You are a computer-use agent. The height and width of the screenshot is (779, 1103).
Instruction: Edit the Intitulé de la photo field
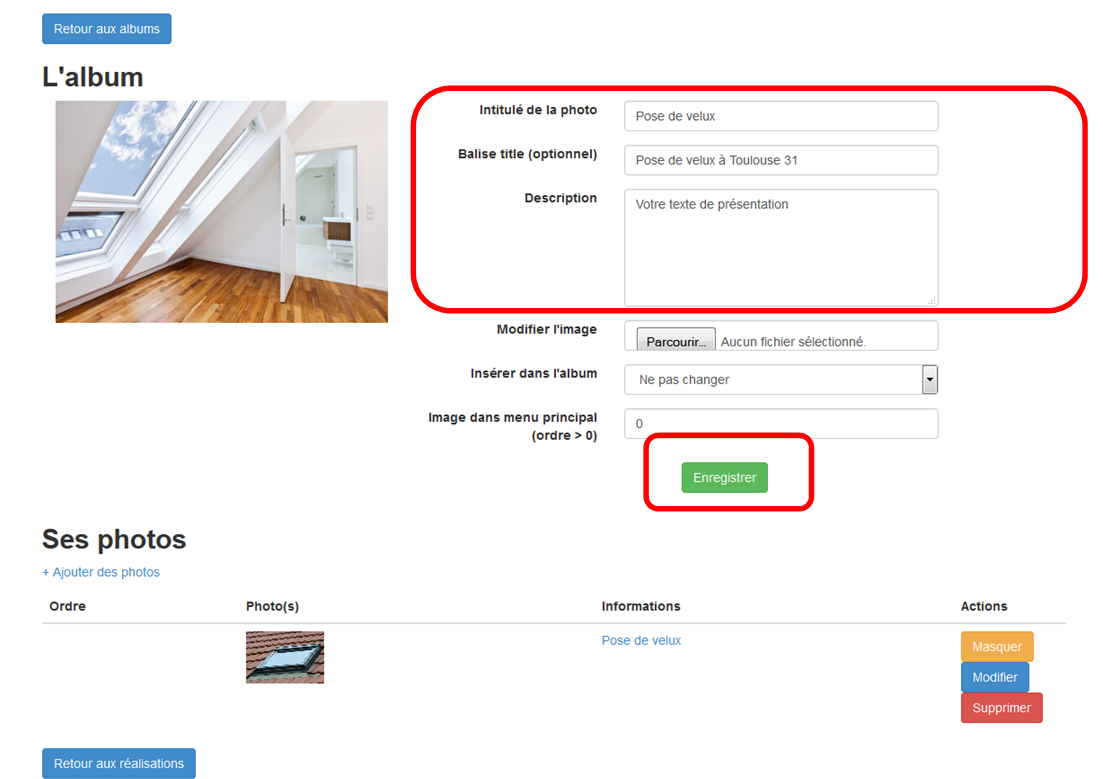[781, 116]
